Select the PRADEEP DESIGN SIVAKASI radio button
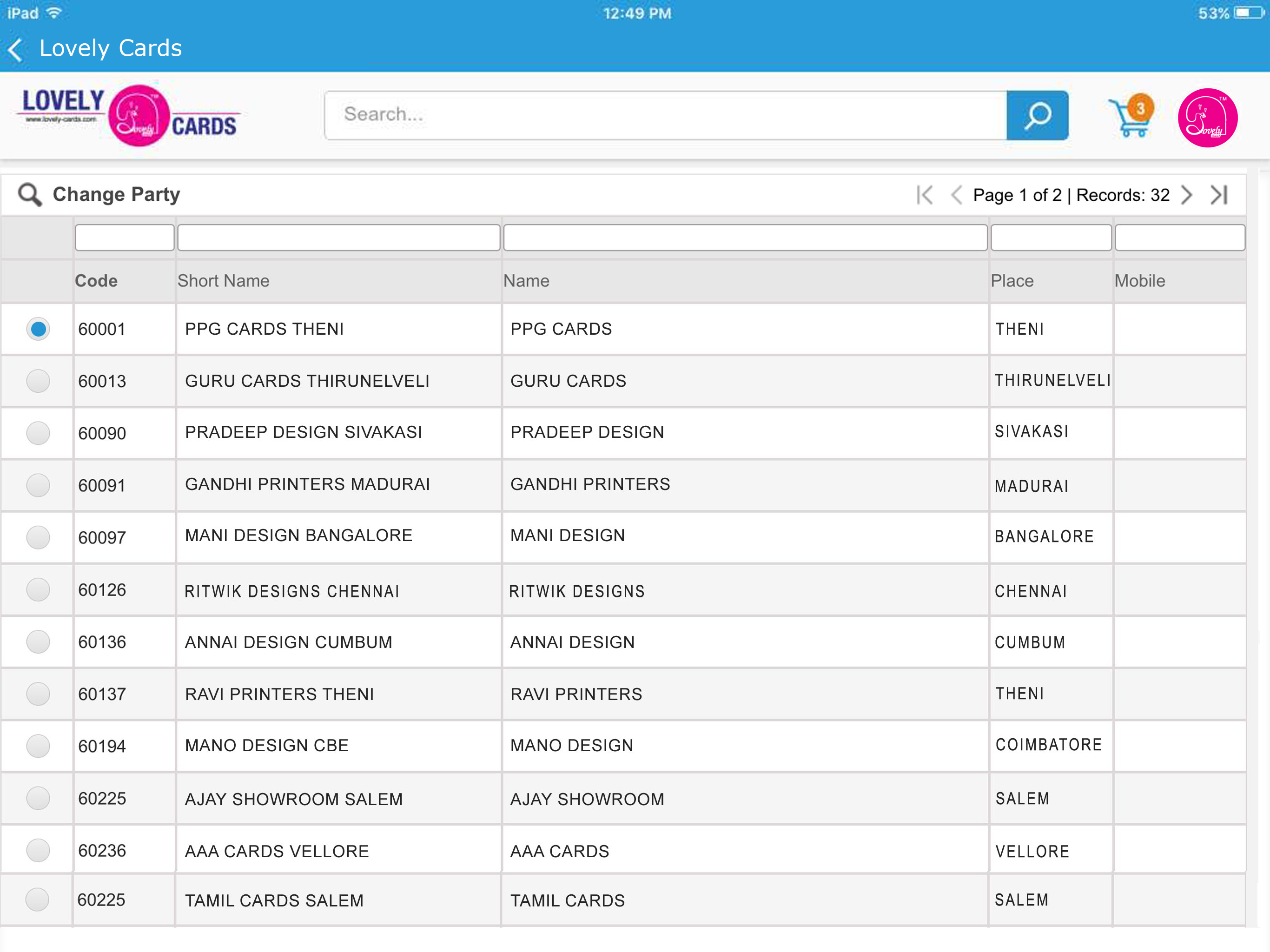1270x952 pixels. click(x=38, y=433)
